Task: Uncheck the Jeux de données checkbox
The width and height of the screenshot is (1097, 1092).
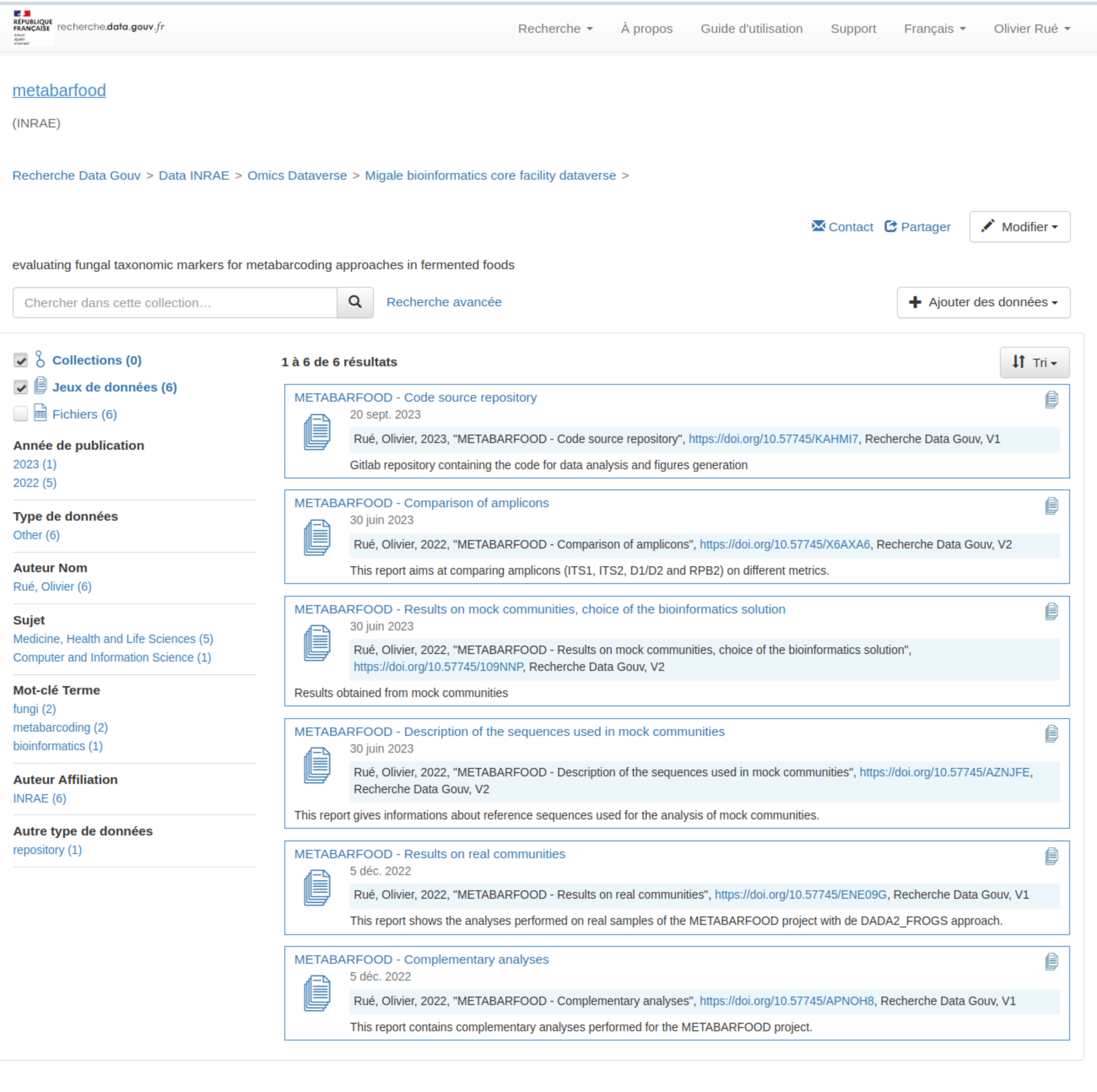Action: pyautogui.click(x=21, y=387)
